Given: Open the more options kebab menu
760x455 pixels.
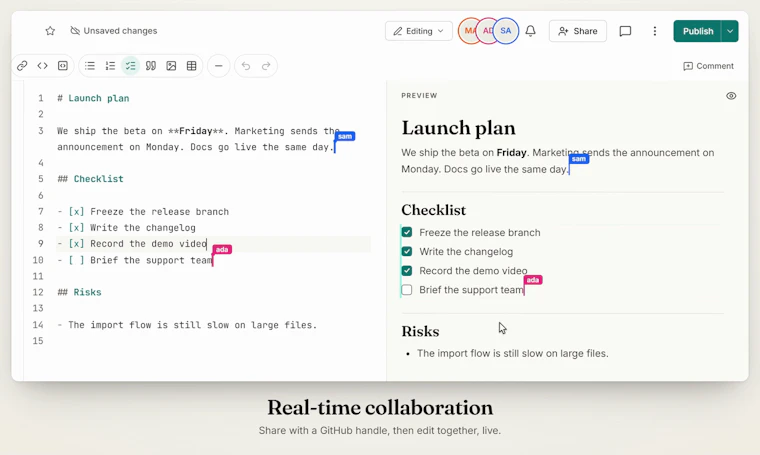Looking at the screenshot, I should (655, 31).
